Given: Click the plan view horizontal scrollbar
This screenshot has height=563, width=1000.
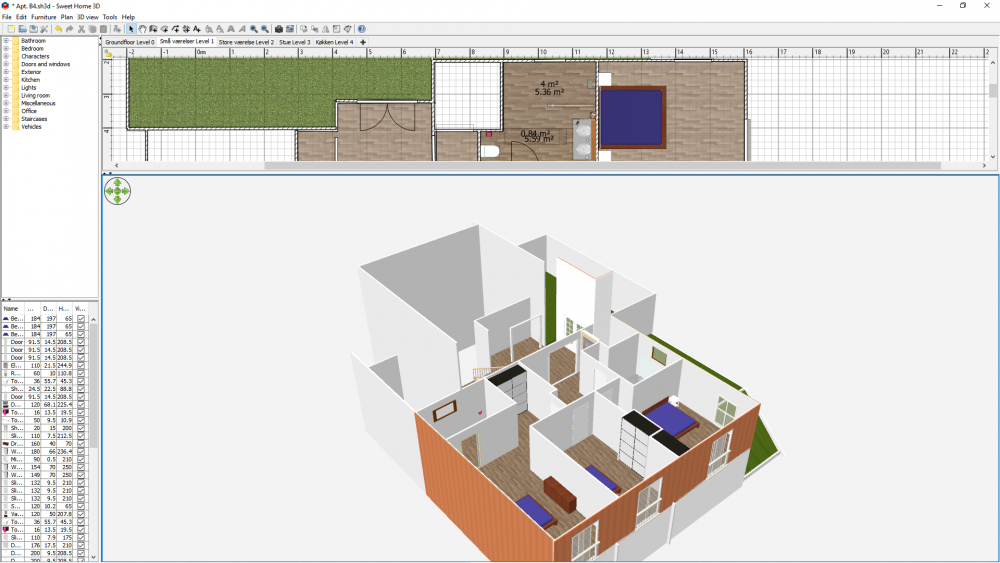Looking at the screenshot, I should pyautogui.click(x=602, y=166).
